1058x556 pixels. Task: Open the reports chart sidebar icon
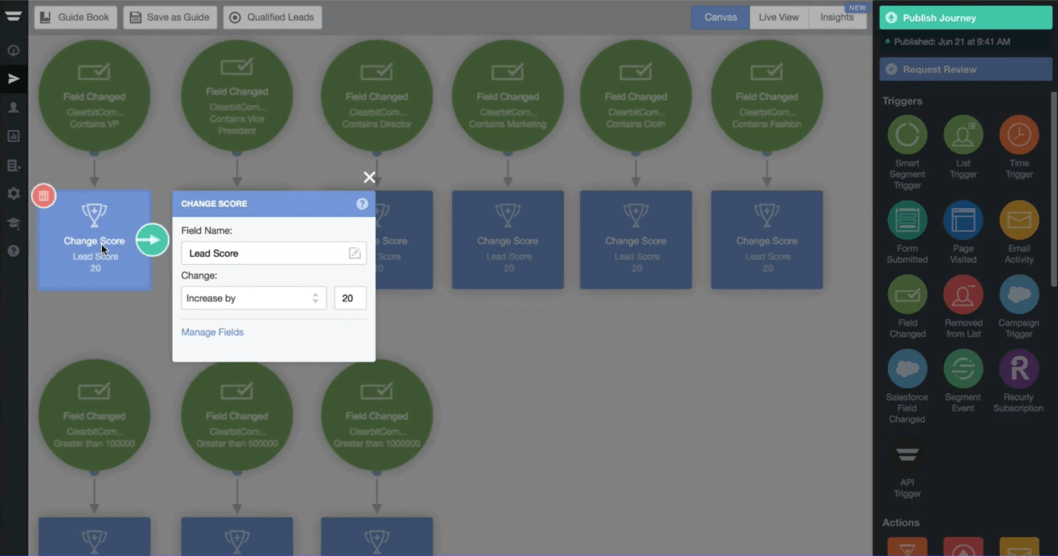13,136
